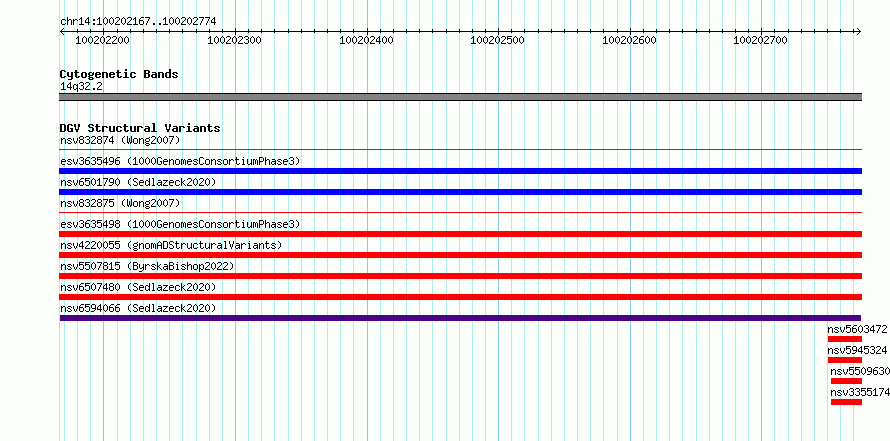Click the short red bar under nsv5945324
Image resolution: width=890 pixels, height=441 pixels.
[845, 360]
